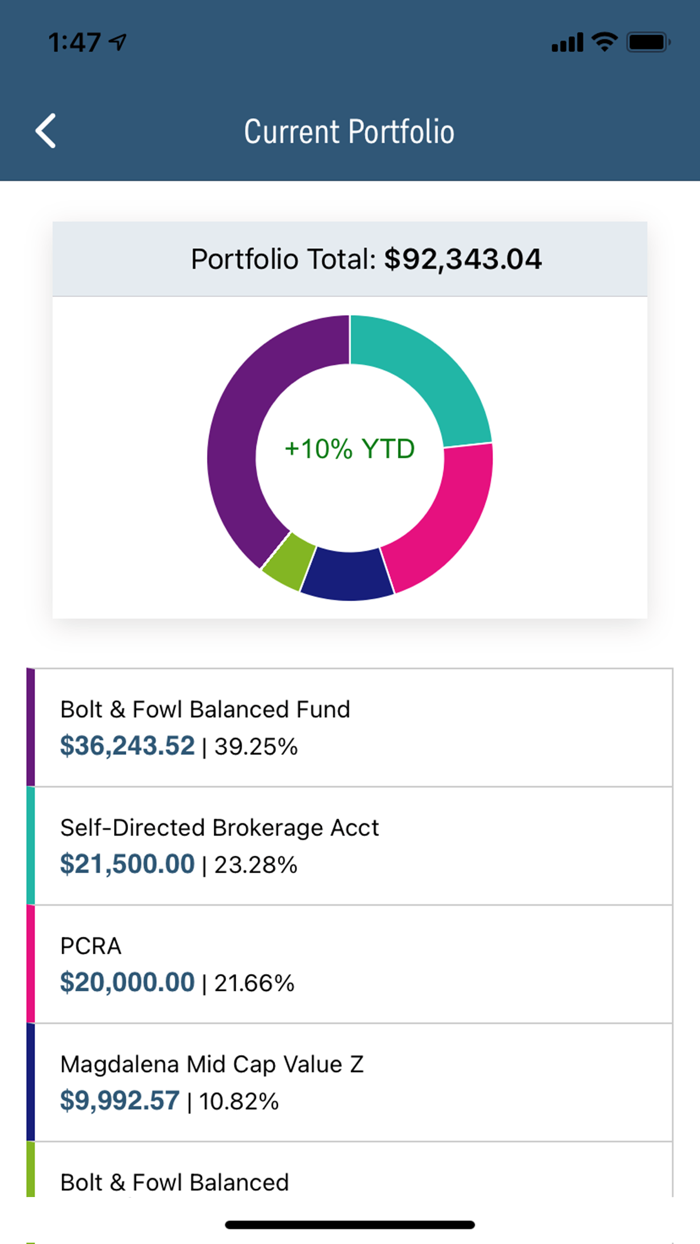
Task: Tap the Portfolio Total header
Action: pos(366,260)
